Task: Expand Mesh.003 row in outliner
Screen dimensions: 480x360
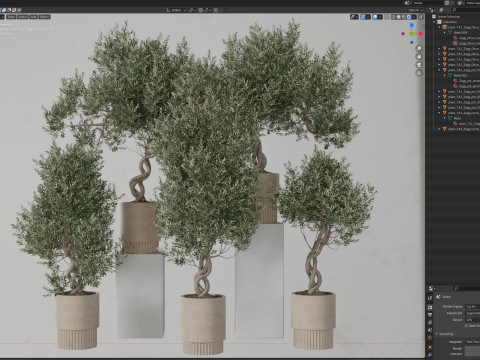Action: point(445,75)
